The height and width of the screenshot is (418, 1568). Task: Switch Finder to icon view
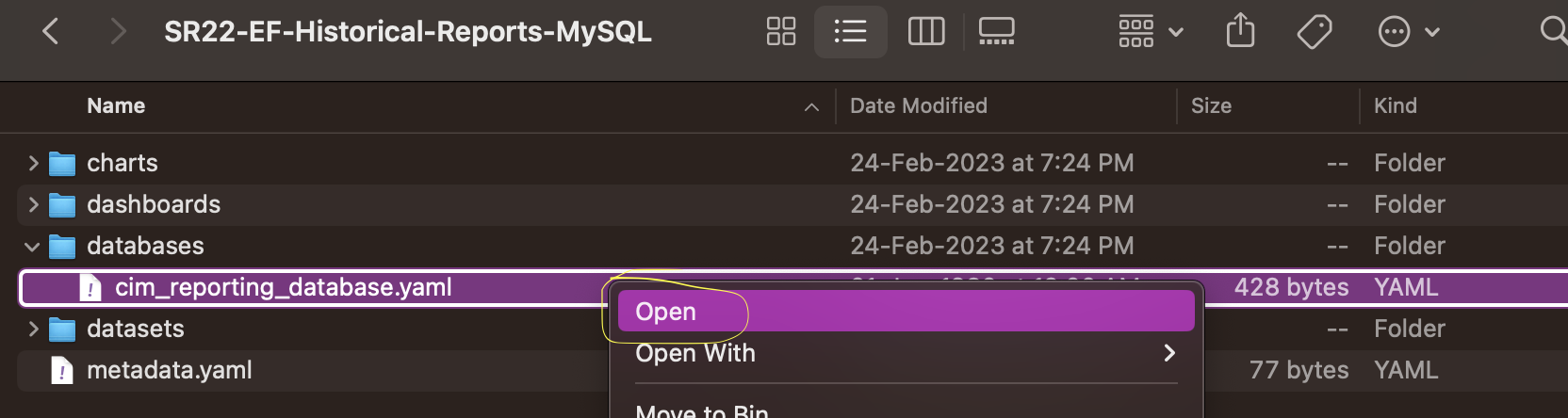781,32
